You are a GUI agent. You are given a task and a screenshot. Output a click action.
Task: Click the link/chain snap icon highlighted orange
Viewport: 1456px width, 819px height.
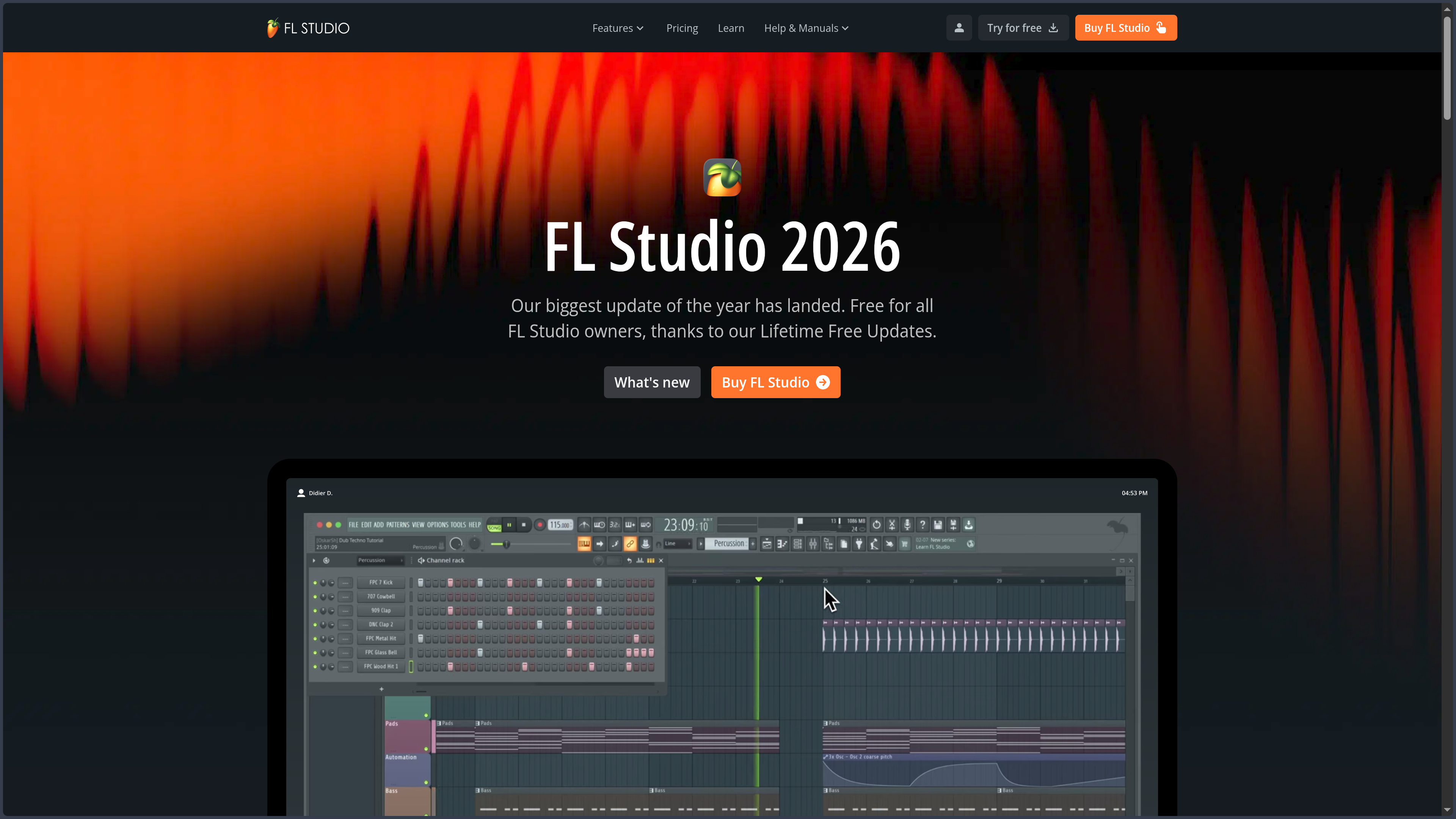[630, 544]
